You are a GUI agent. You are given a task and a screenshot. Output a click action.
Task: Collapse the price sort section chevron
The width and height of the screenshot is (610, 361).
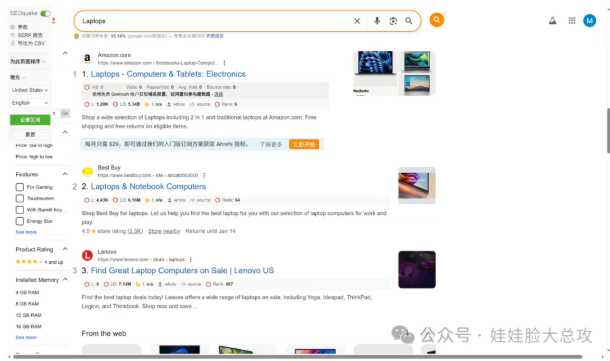[65, 132]
